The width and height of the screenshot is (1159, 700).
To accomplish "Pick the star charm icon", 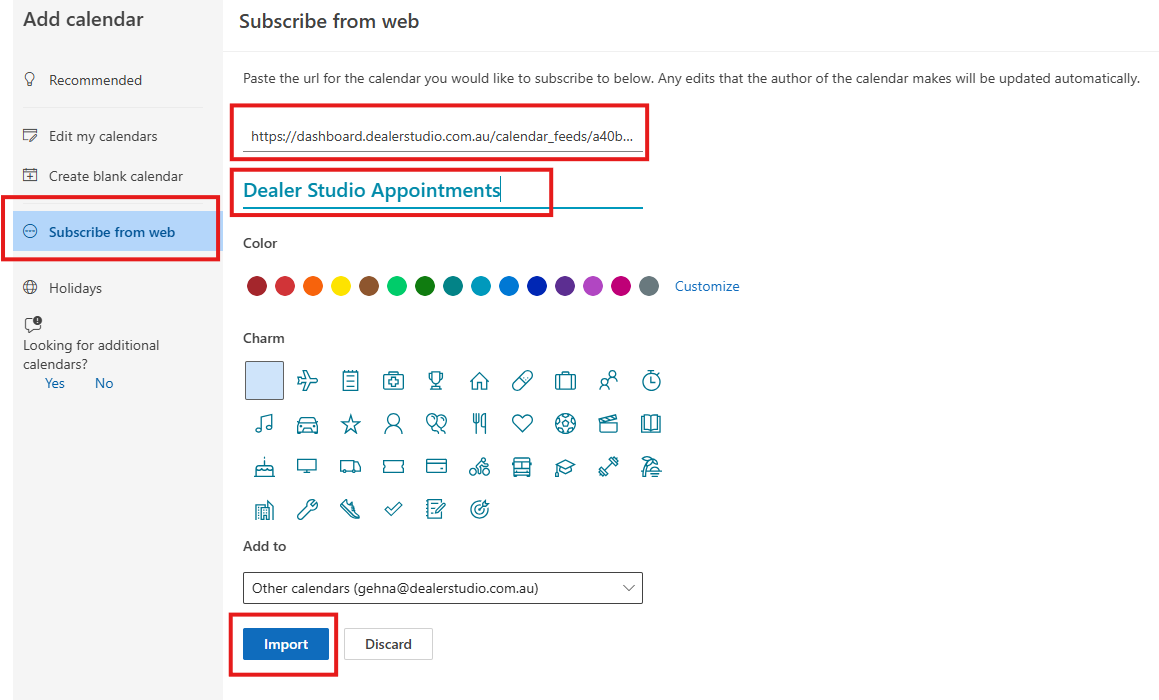I will point(350,424).
